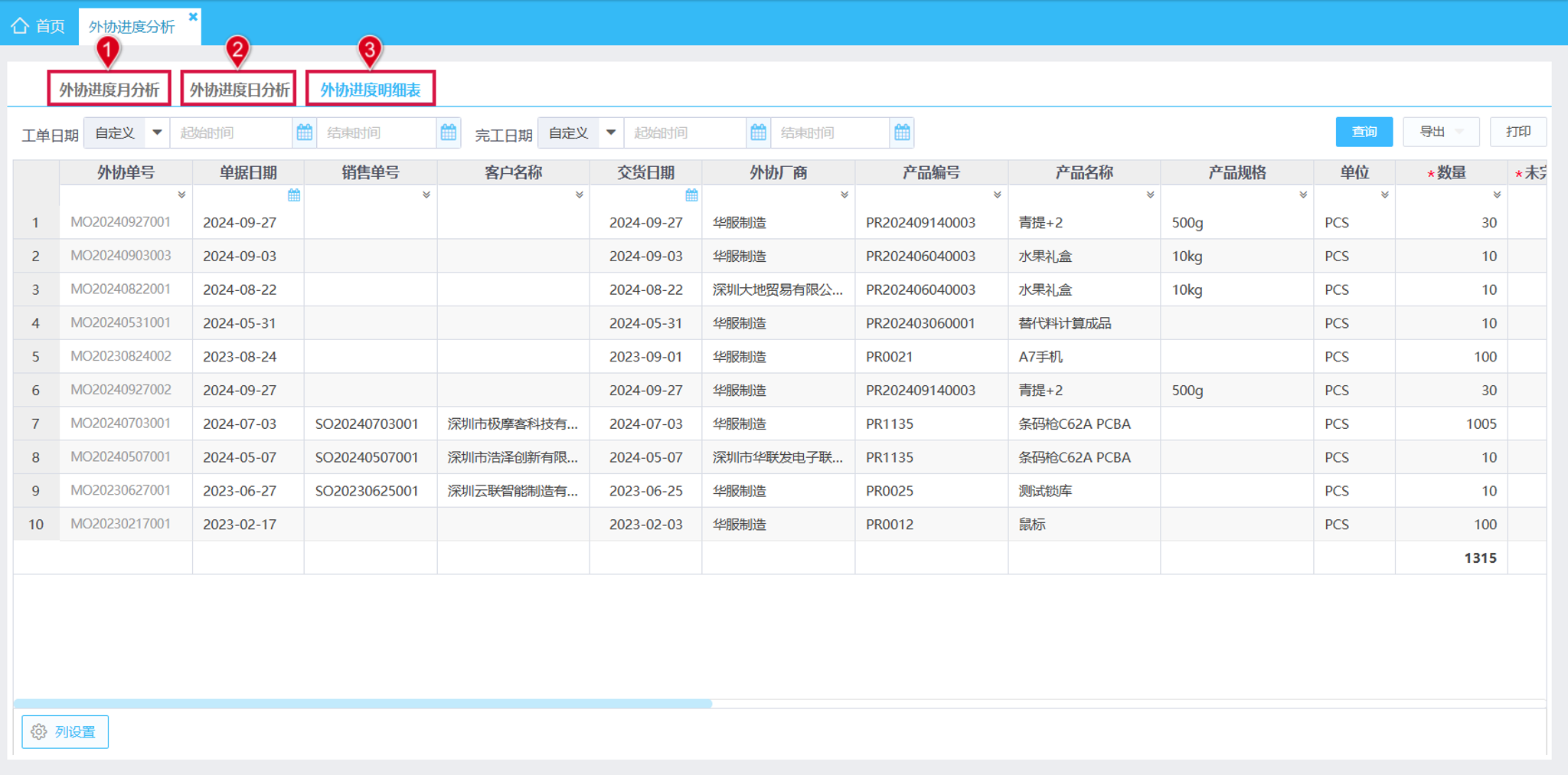The image size is (1568, 775).
Task: Expand the 完工日期 自定义 dropdown
Action: [x=611, y=132]
